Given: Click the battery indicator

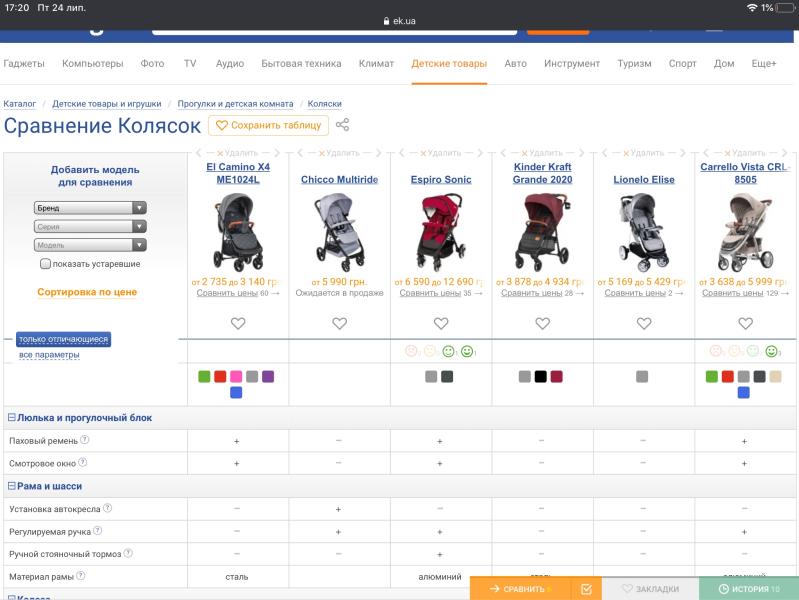Looking at the screenshot, I should [x=786, y=8].
